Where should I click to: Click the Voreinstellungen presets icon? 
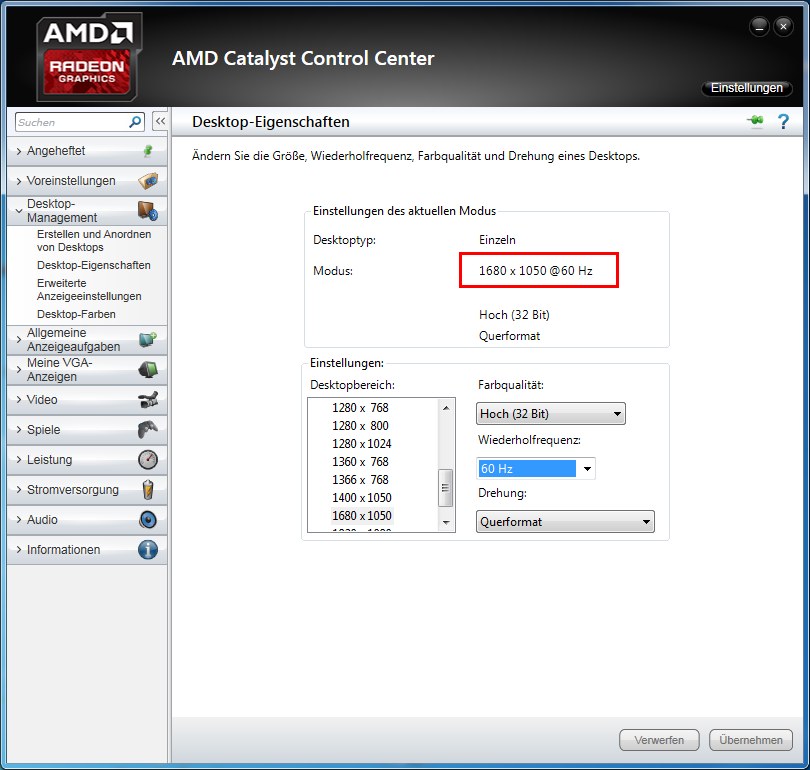pyautogui.click(x=148, y=181)
